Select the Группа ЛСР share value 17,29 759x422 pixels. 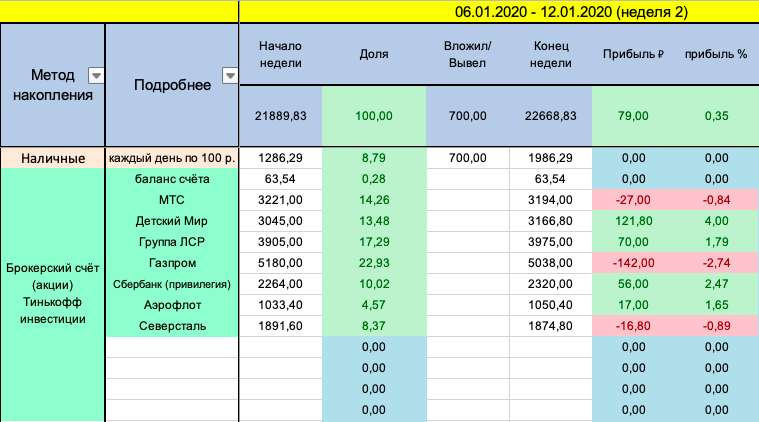point(373,242)
